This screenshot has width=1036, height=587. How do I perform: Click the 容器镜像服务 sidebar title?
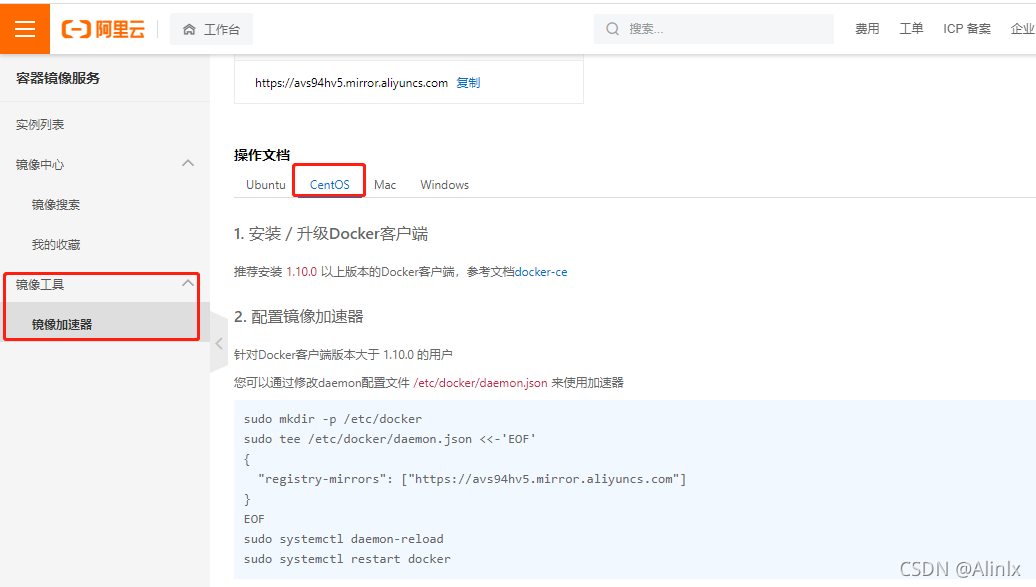[x=58, y=78]
